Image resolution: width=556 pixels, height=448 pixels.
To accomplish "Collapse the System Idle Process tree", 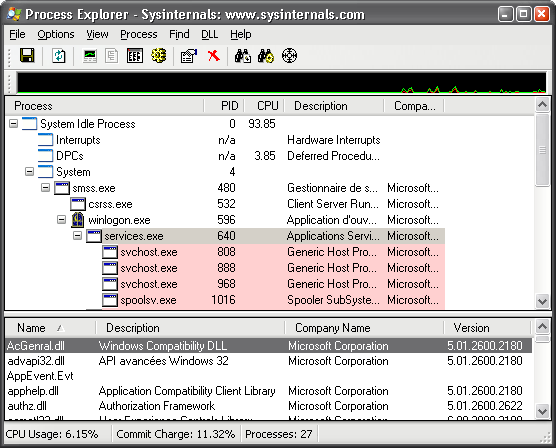I will (x=13, y=124).
